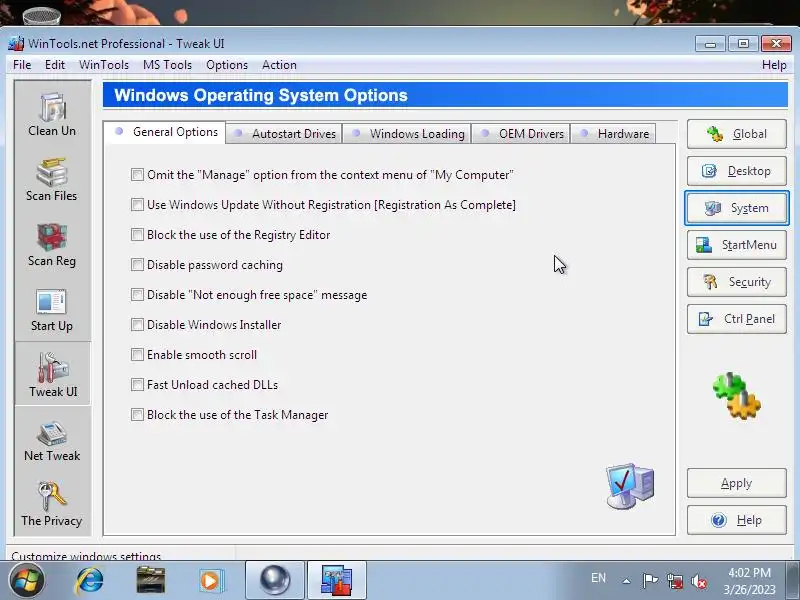The image size is (800, 600).
Task: Click the Ctrl Panel button
Action: click(737, 319)
